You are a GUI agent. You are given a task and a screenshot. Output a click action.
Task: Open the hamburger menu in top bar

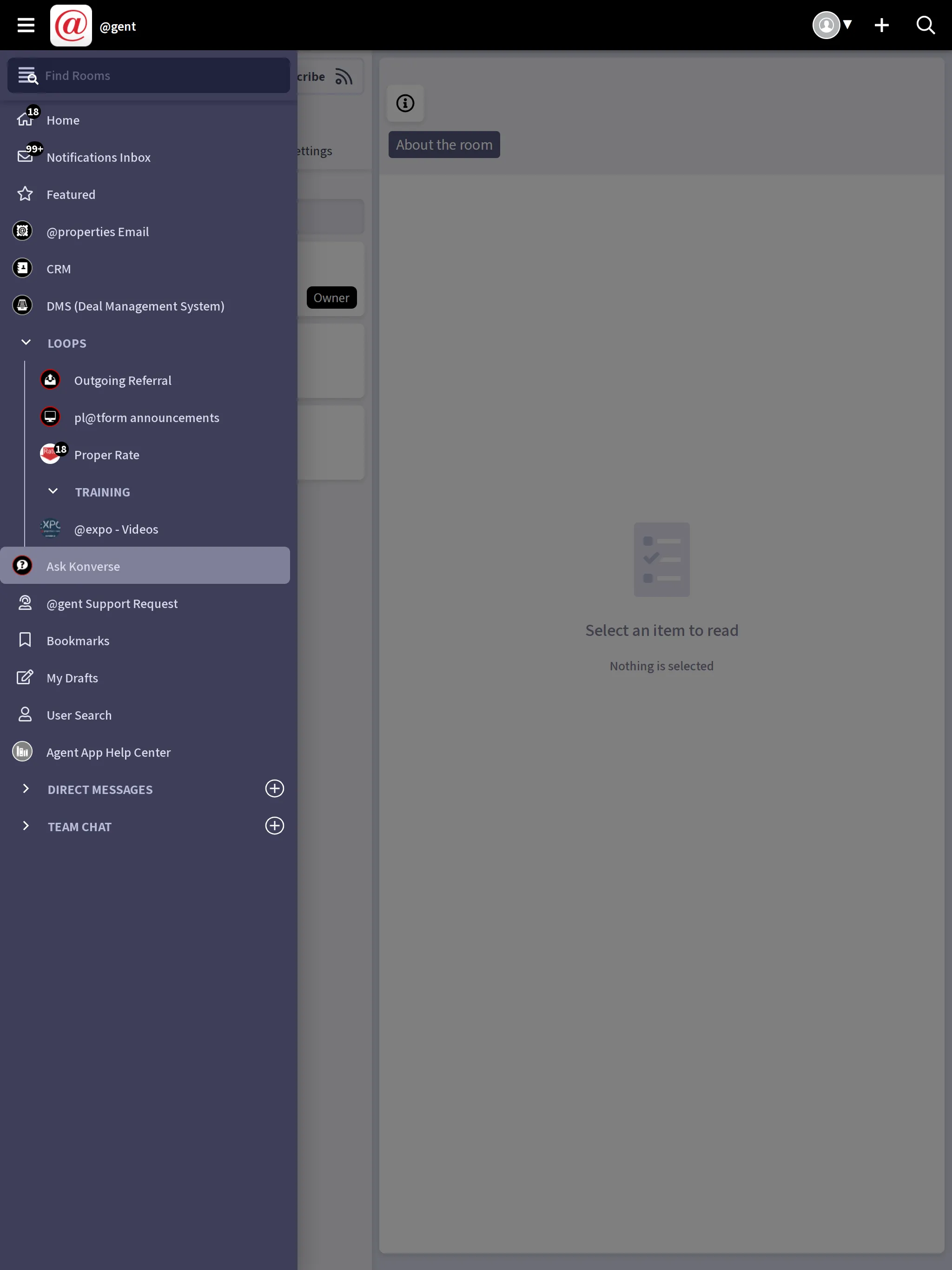click(26, 25)
